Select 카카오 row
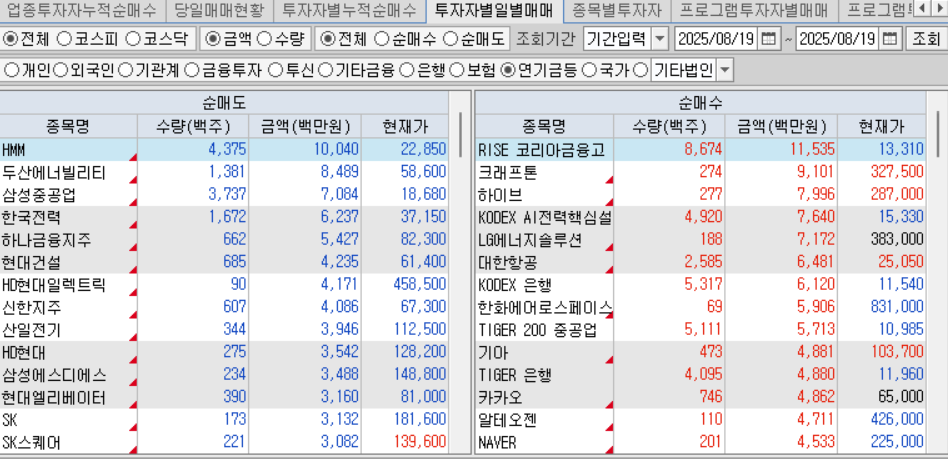Screen dimensions: 948x459 pos(701,398)
